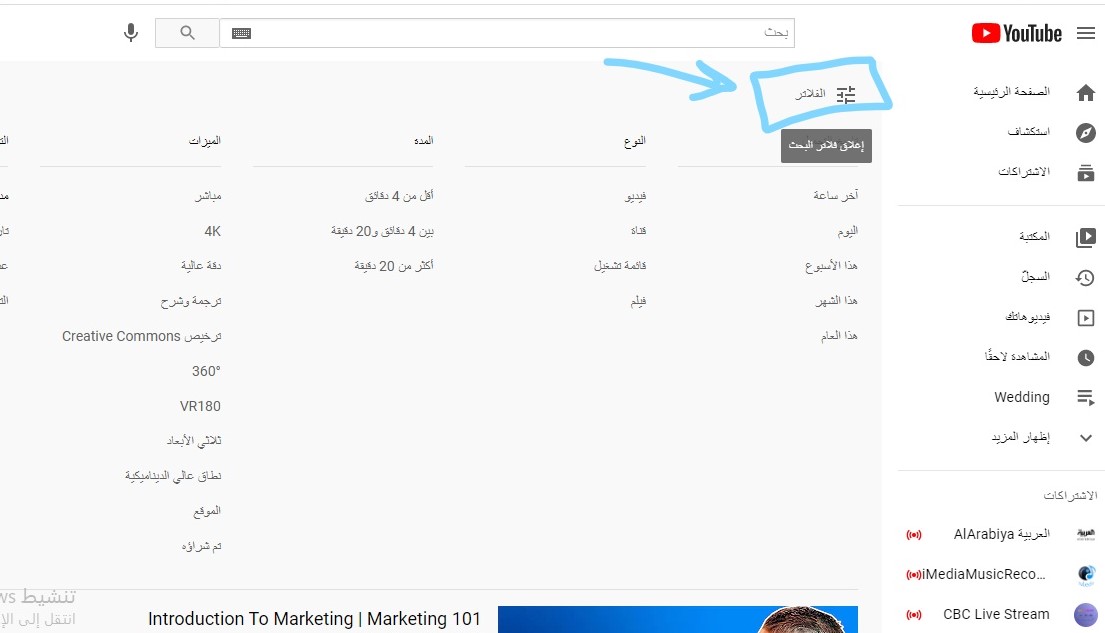Click the CBC Live Stream avatar
Viewport: 1105px width, 633px height.
point(1085,615)
